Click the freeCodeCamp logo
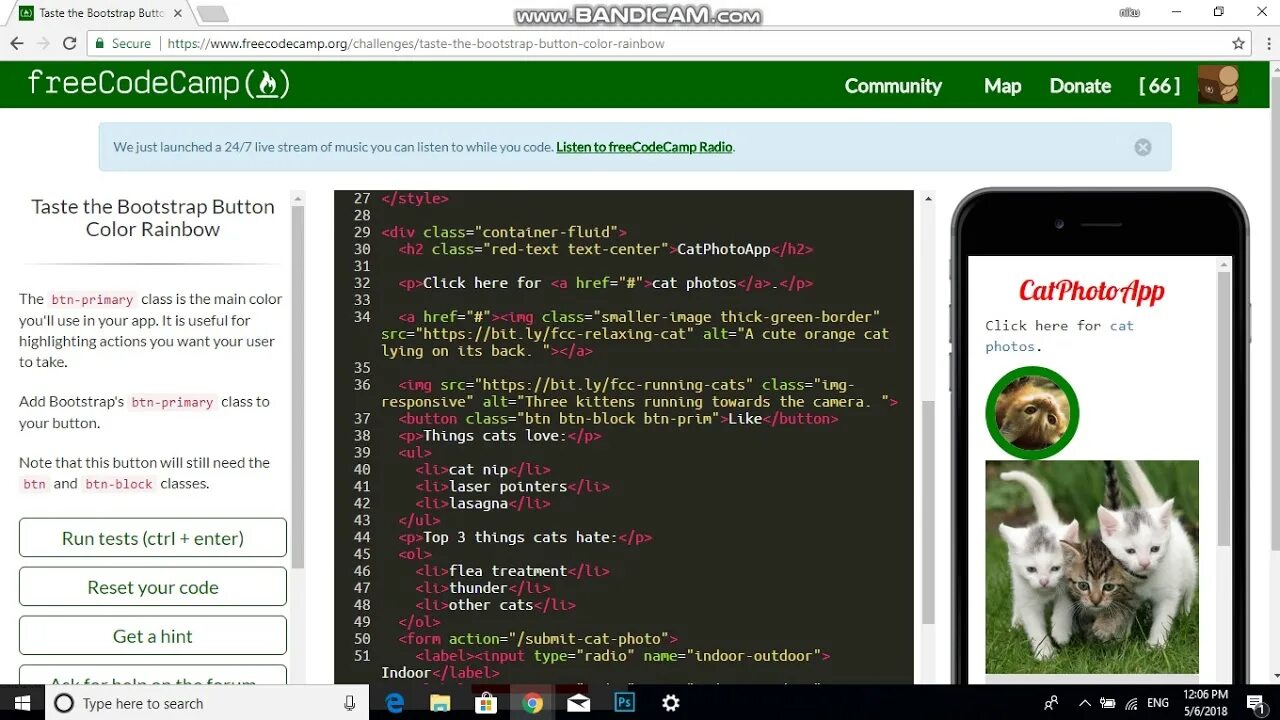Image resolution: width=1280 pixels, height=720 pixels. click(158, 83)
